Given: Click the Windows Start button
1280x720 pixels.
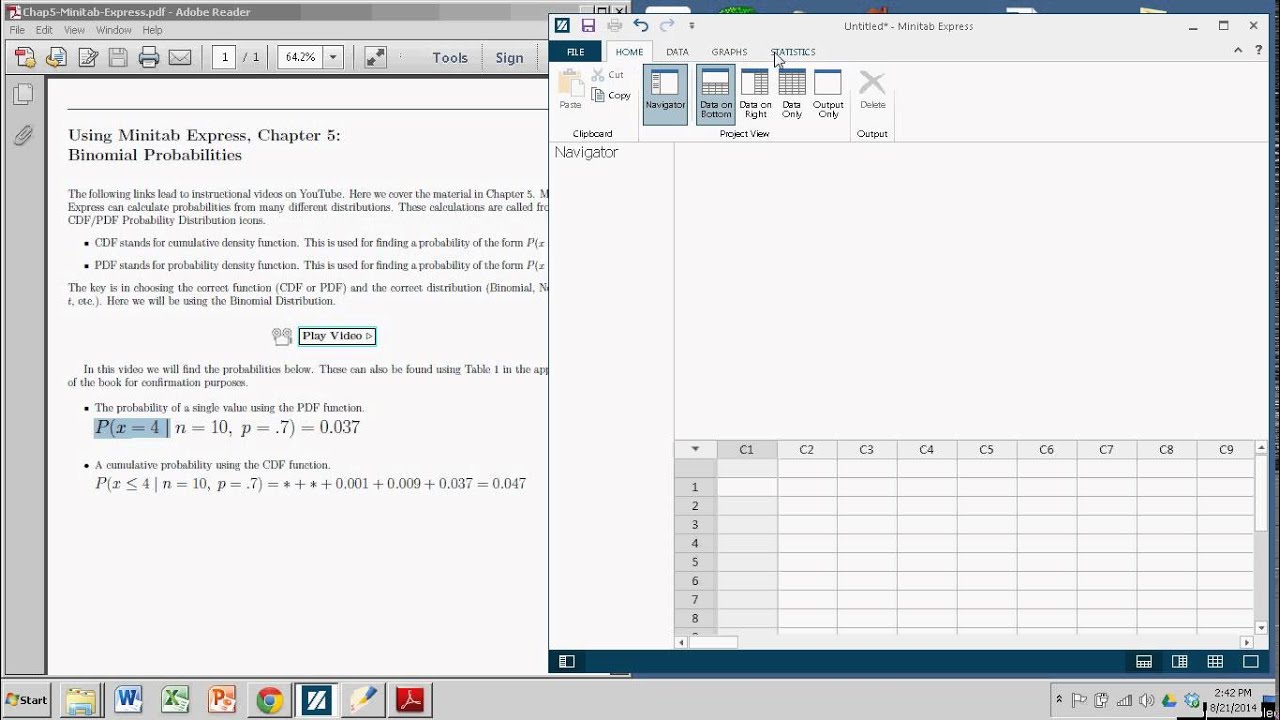Looking at the screenshot, I should (26, 700).
